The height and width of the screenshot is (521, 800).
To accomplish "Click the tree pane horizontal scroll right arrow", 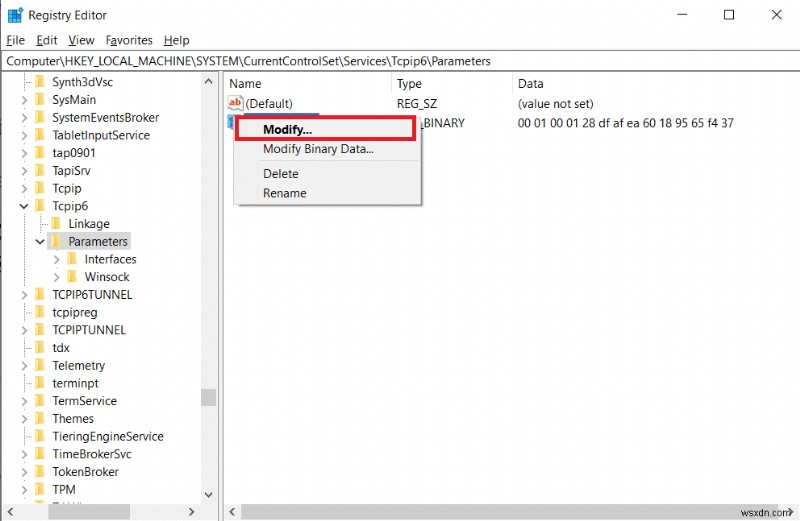I will point(192,511).
